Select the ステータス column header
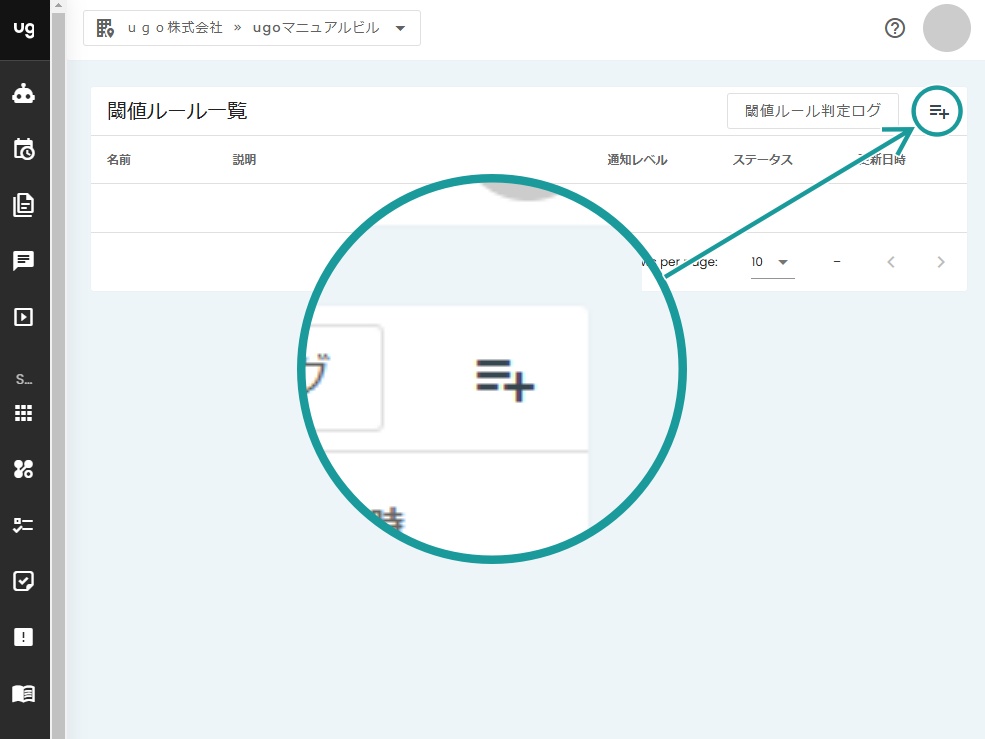This screenshot has width=985, height=739. point(763,159)
